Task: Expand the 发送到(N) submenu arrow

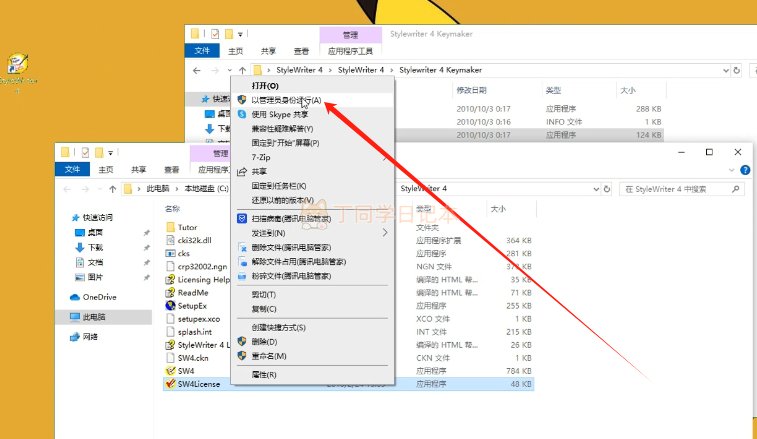Action: 385,233
